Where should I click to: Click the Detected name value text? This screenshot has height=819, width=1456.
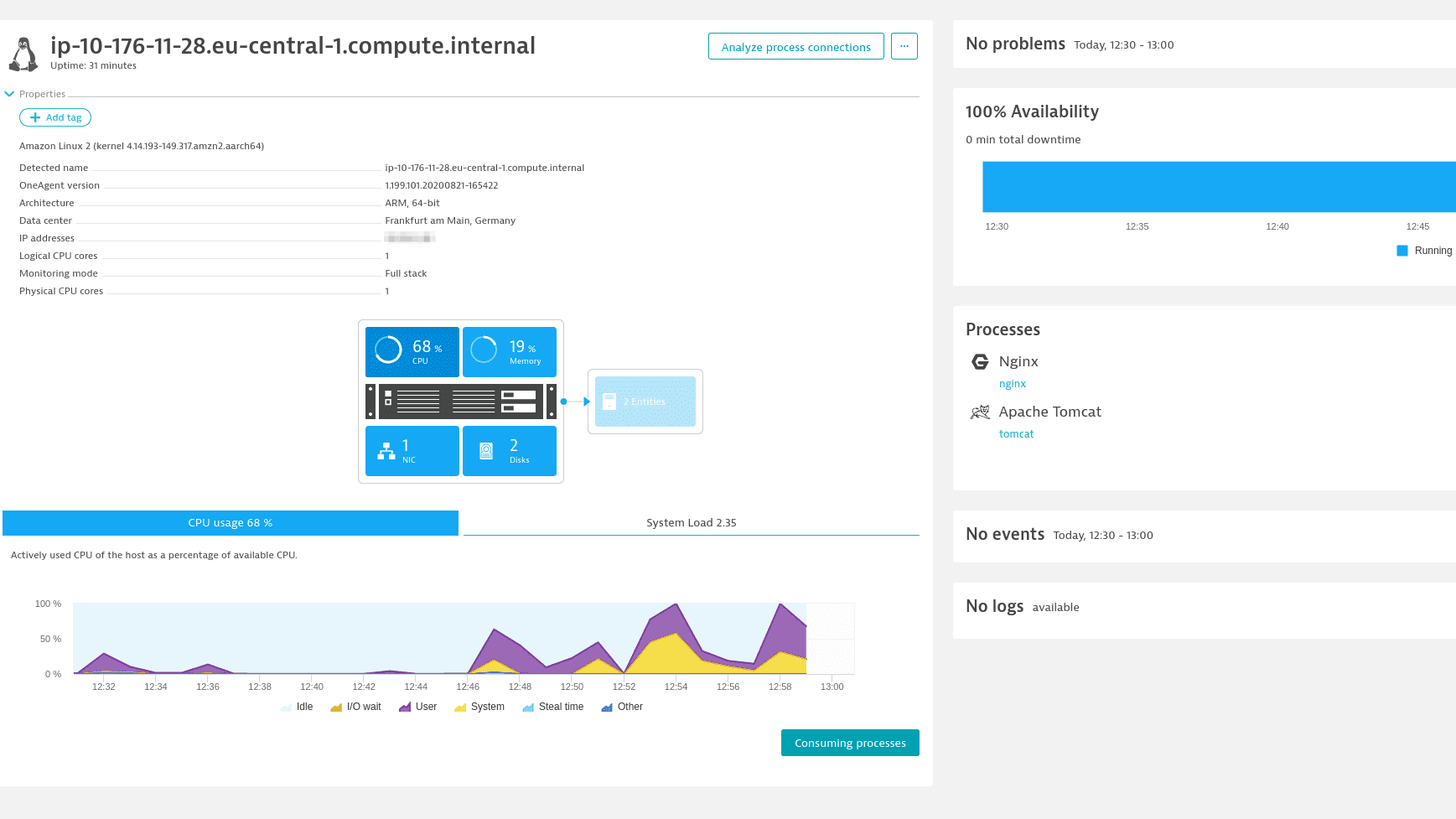click(484, 168)
